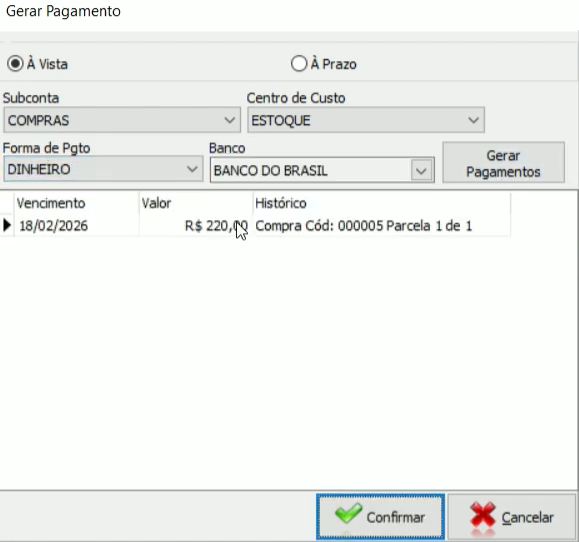Viewport: 579px width, 542px height.
Task: Click the Valor column header
Action: (x=196, y=203)
